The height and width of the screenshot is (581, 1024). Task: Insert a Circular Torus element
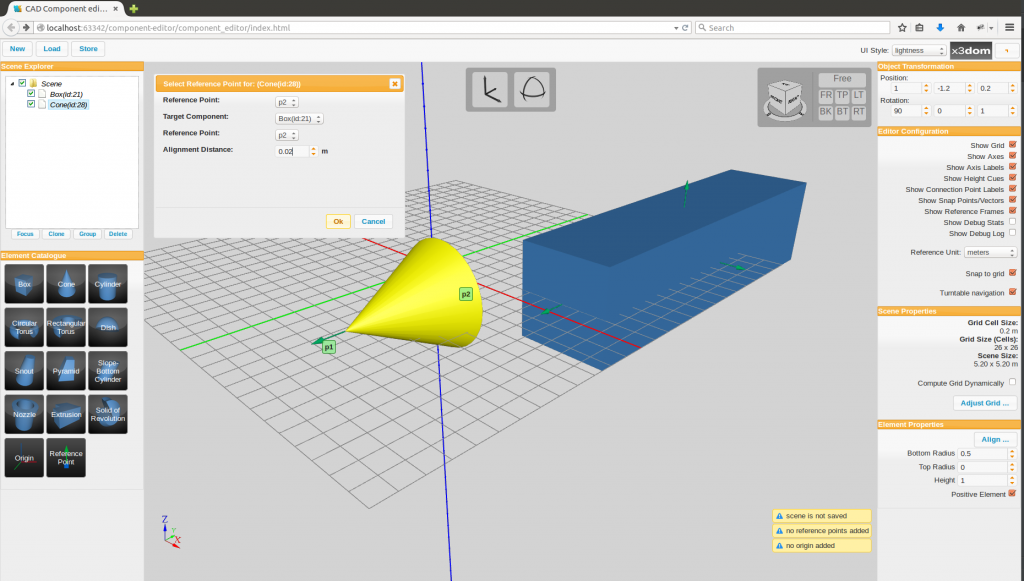point(24,327)
